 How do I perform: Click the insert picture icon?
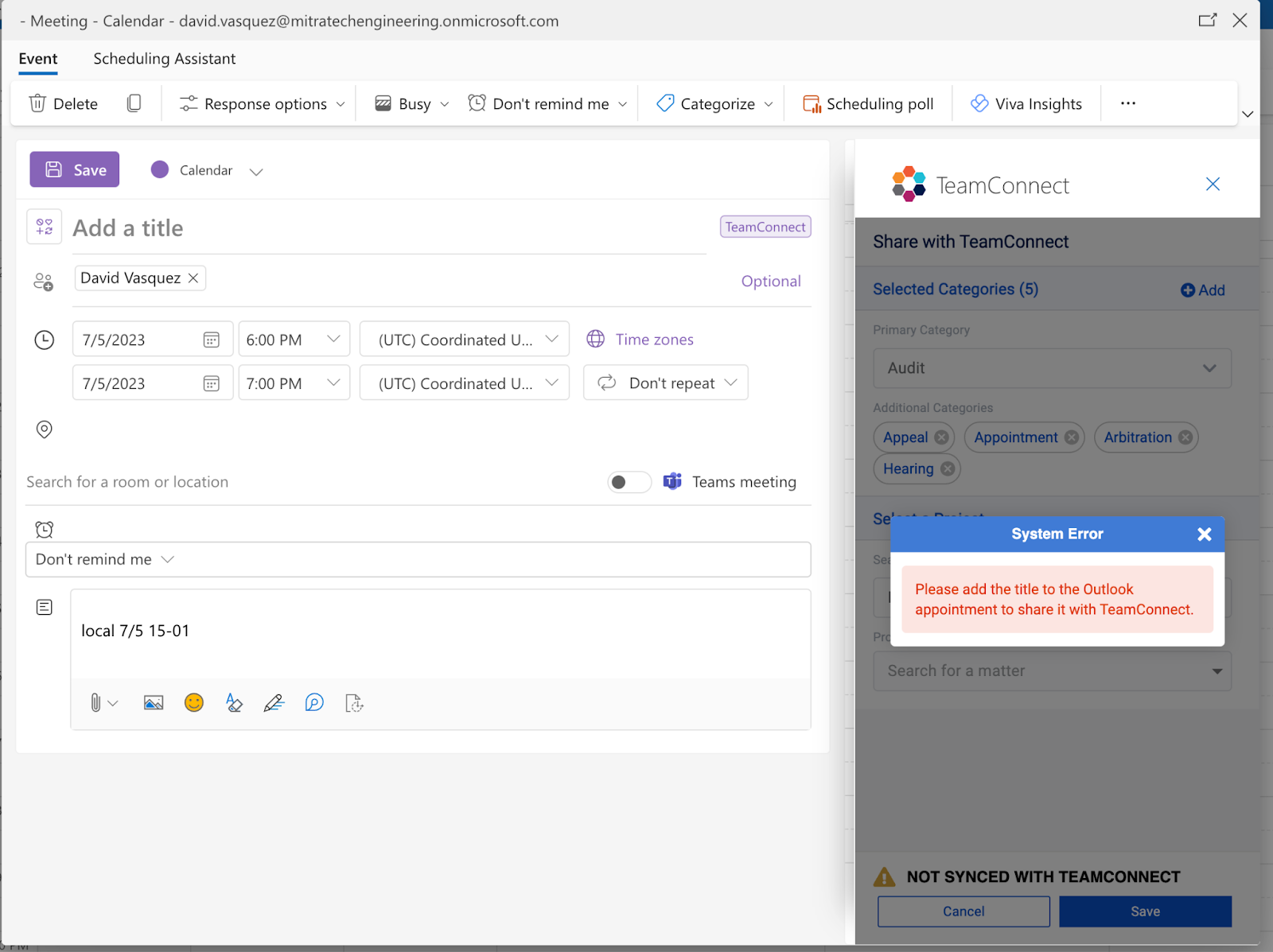(x=154, y=703)
